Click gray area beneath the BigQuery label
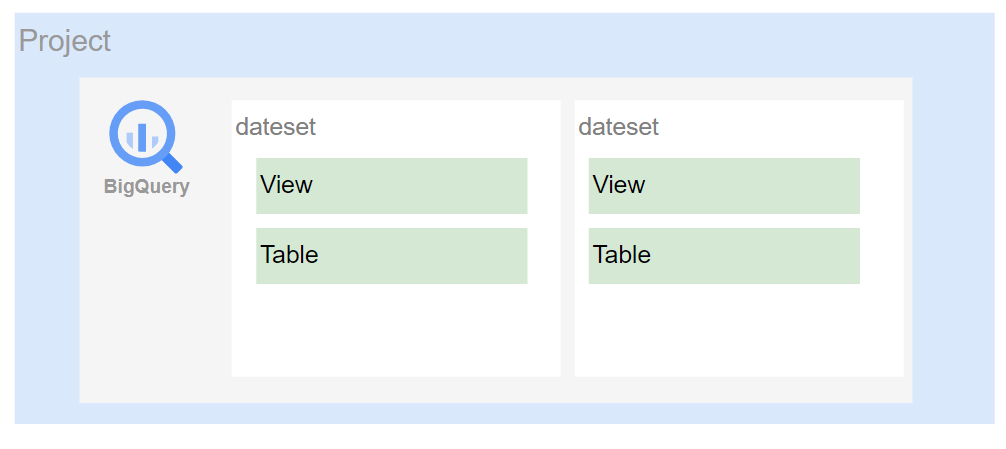The width and height of the screenshot is (1006, 449). pyautogui.click(x=150, y=300)
